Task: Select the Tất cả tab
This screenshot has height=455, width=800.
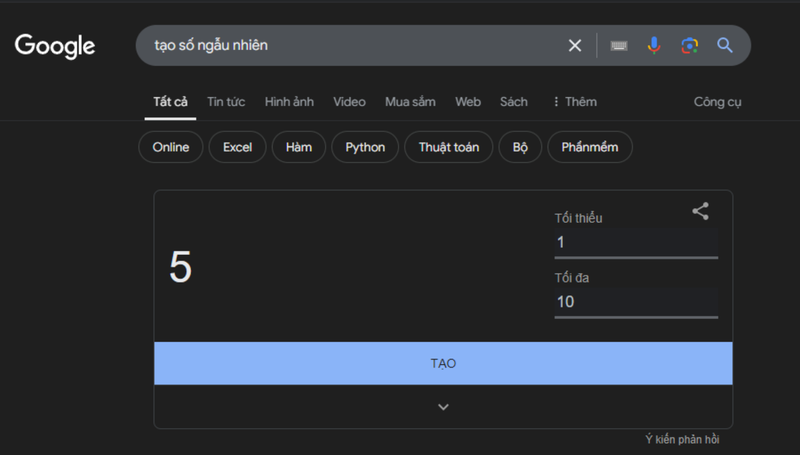Action: pyautogui.click(x=170, y=102)
